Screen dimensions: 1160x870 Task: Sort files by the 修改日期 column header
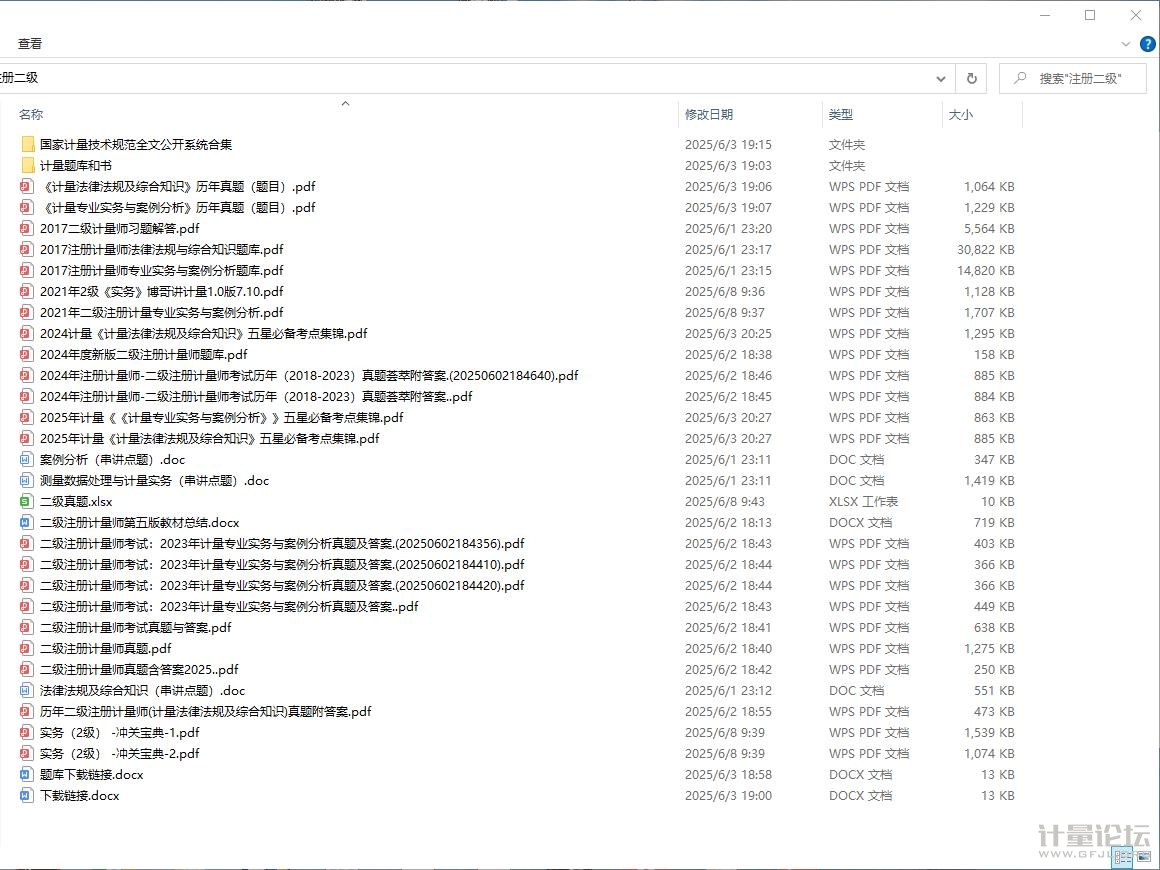click(708, 115)
